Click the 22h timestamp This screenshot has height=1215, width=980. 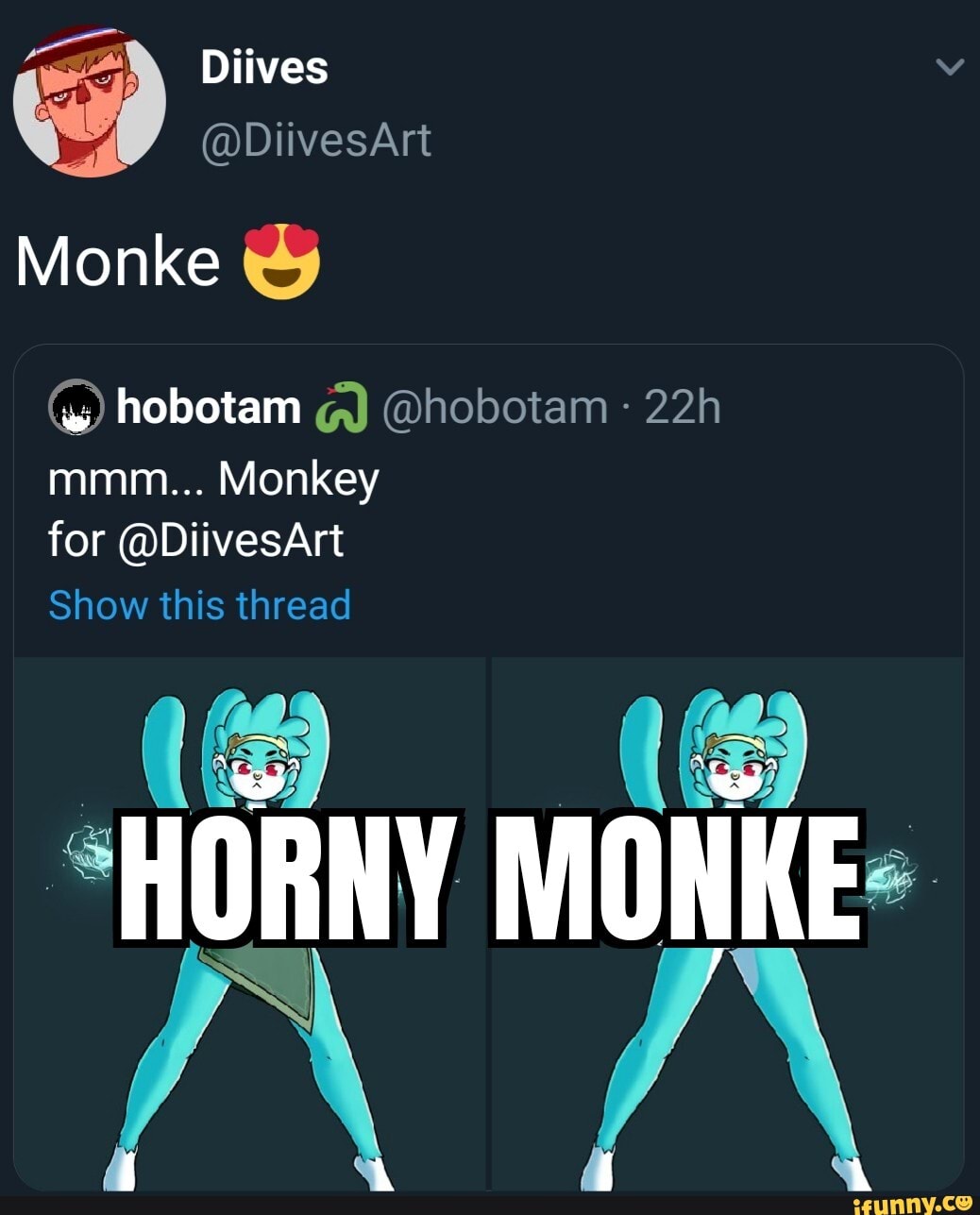pyautogui.click(x=683, y=407)
